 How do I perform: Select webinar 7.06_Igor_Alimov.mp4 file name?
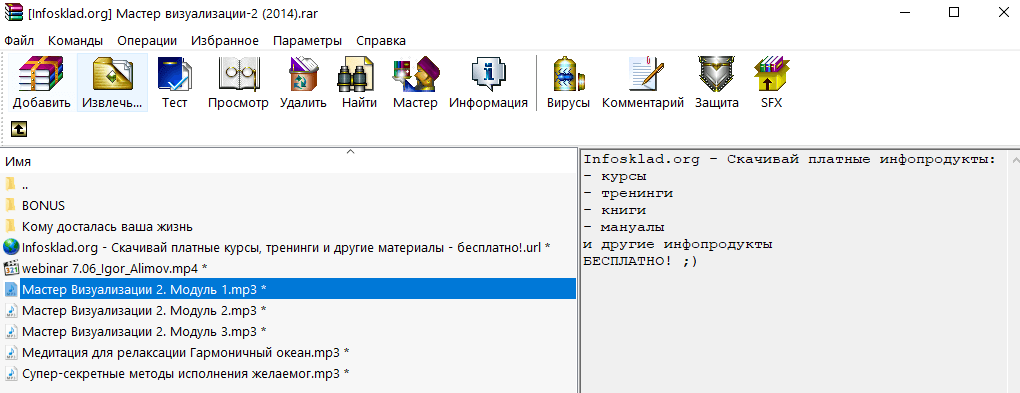click(x=114, y=268)
